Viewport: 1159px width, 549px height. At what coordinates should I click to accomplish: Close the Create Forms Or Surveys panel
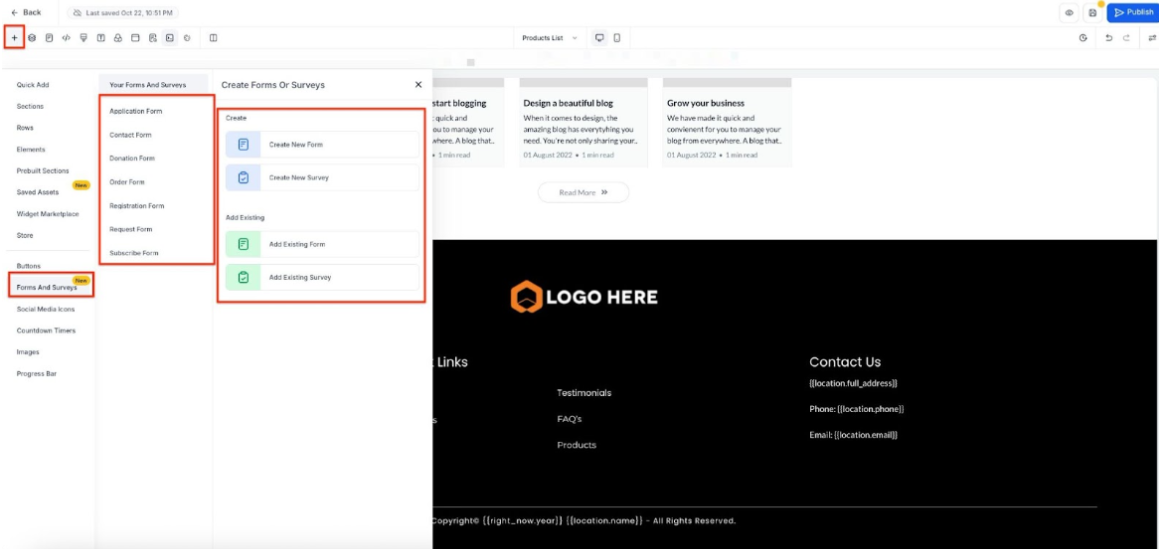click(418, 85)
